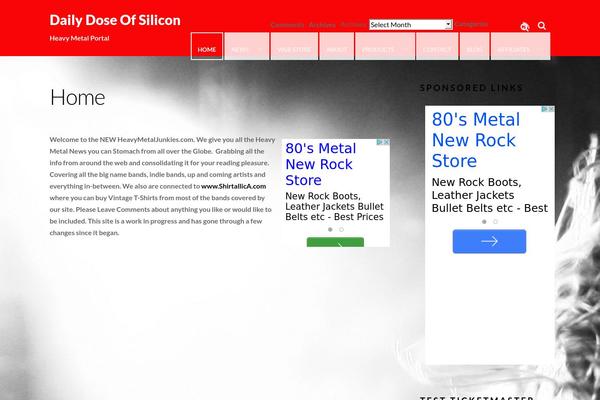
Task: Open the store menu item after NEWS
Action: coord(294,46)
